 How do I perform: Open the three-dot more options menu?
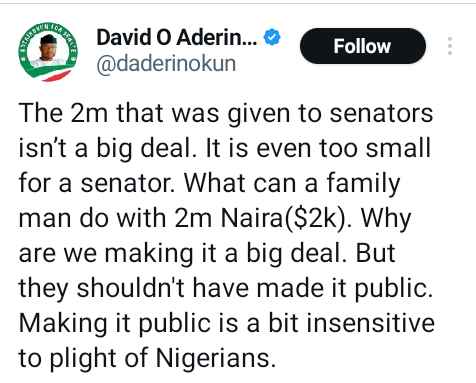(x=450, y=46)
